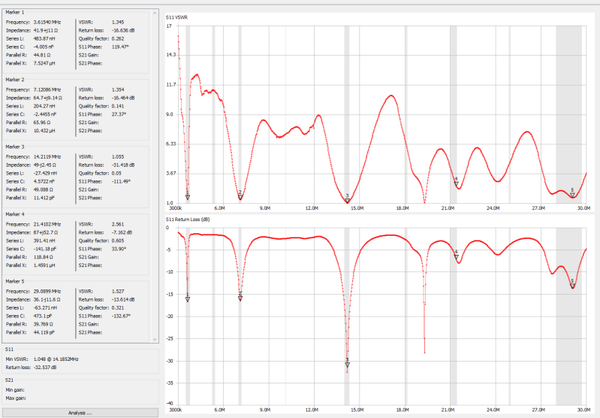Click marker 5 on Return Loss chart
This screenshot has height=418, width=600.
[572, 285]
